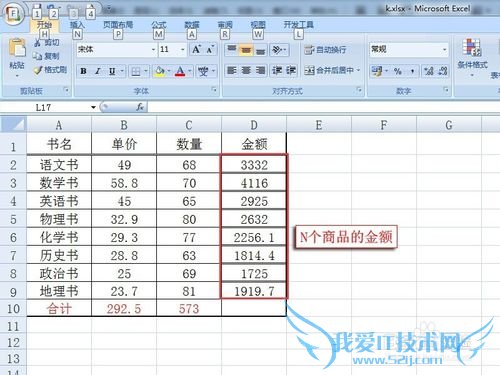This screenshot has width=500, height=375.
Task: Increase font size with large A
Action: click(x=196, y=50)
